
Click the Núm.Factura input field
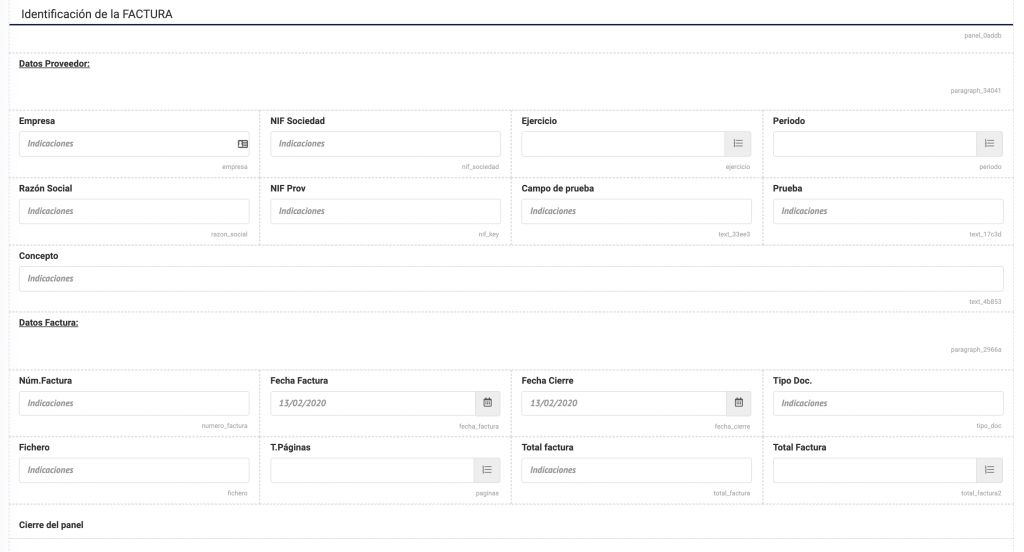(134, 403)
